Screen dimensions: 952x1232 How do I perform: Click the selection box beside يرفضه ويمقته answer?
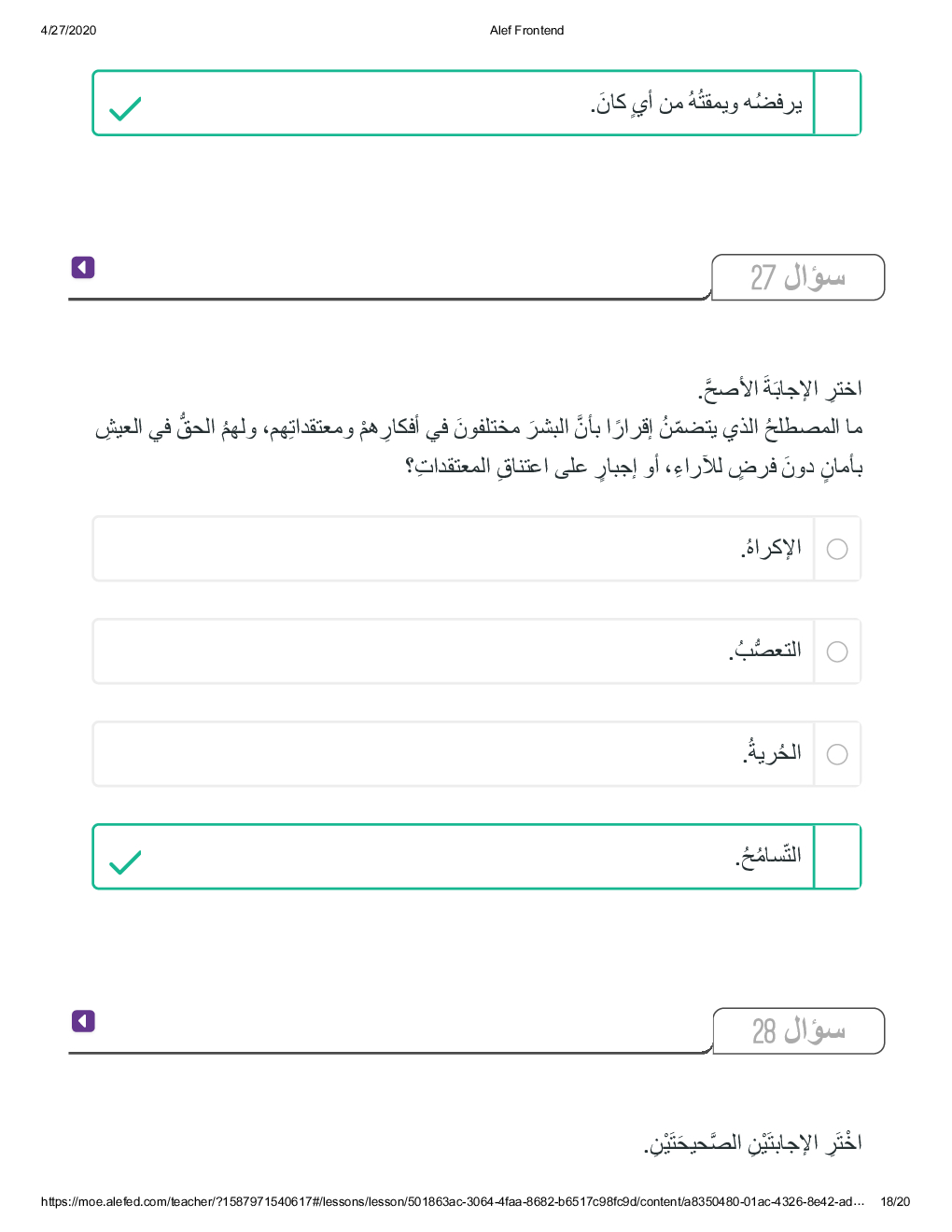[837, 104]
